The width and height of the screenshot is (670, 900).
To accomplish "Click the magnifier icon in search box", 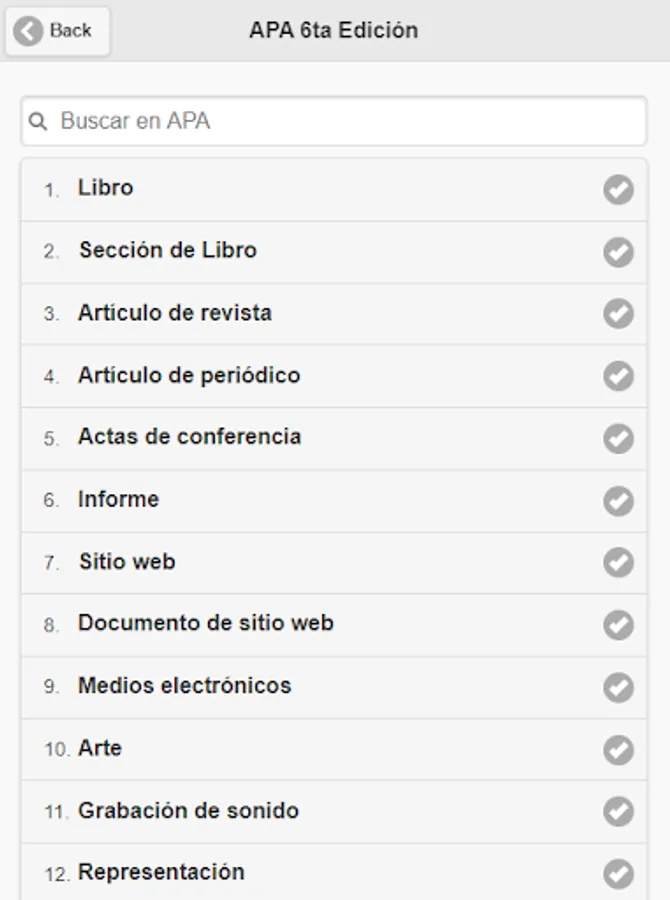I will (38, 122).
